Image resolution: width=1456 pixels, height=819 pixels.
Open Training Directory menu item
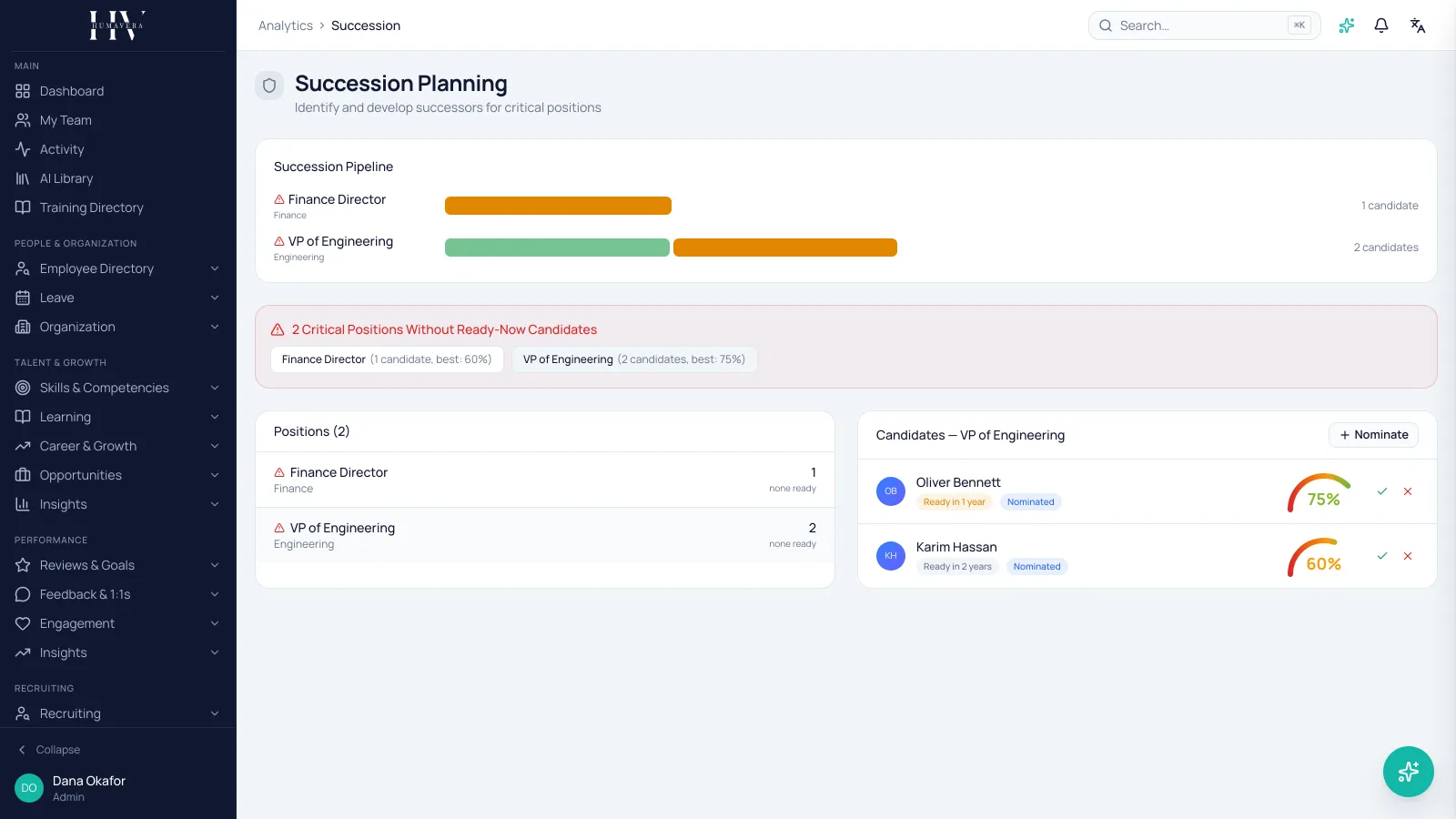tap(118, 207)
